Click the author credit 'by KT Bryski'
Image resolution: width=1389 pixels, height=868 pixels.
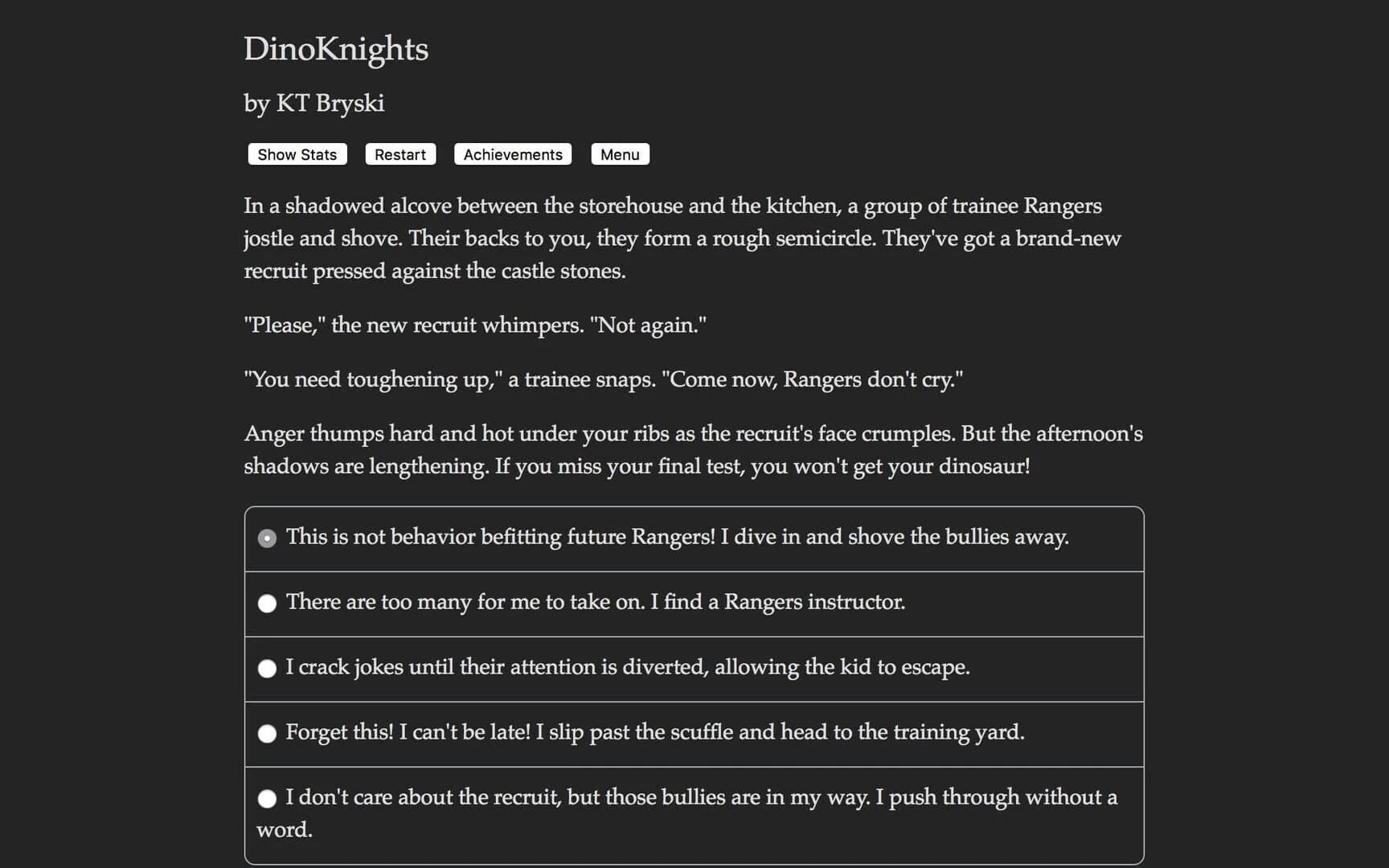(x=314, y=103)
